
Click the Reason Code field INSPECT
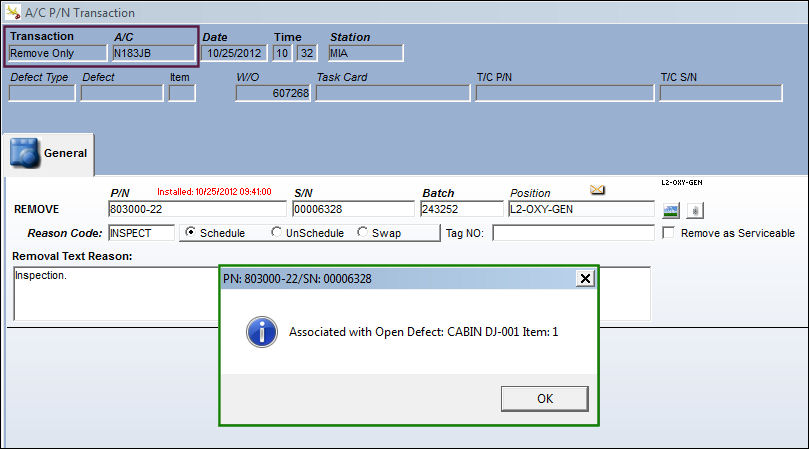pyautogui.click(x=141, y=233)
